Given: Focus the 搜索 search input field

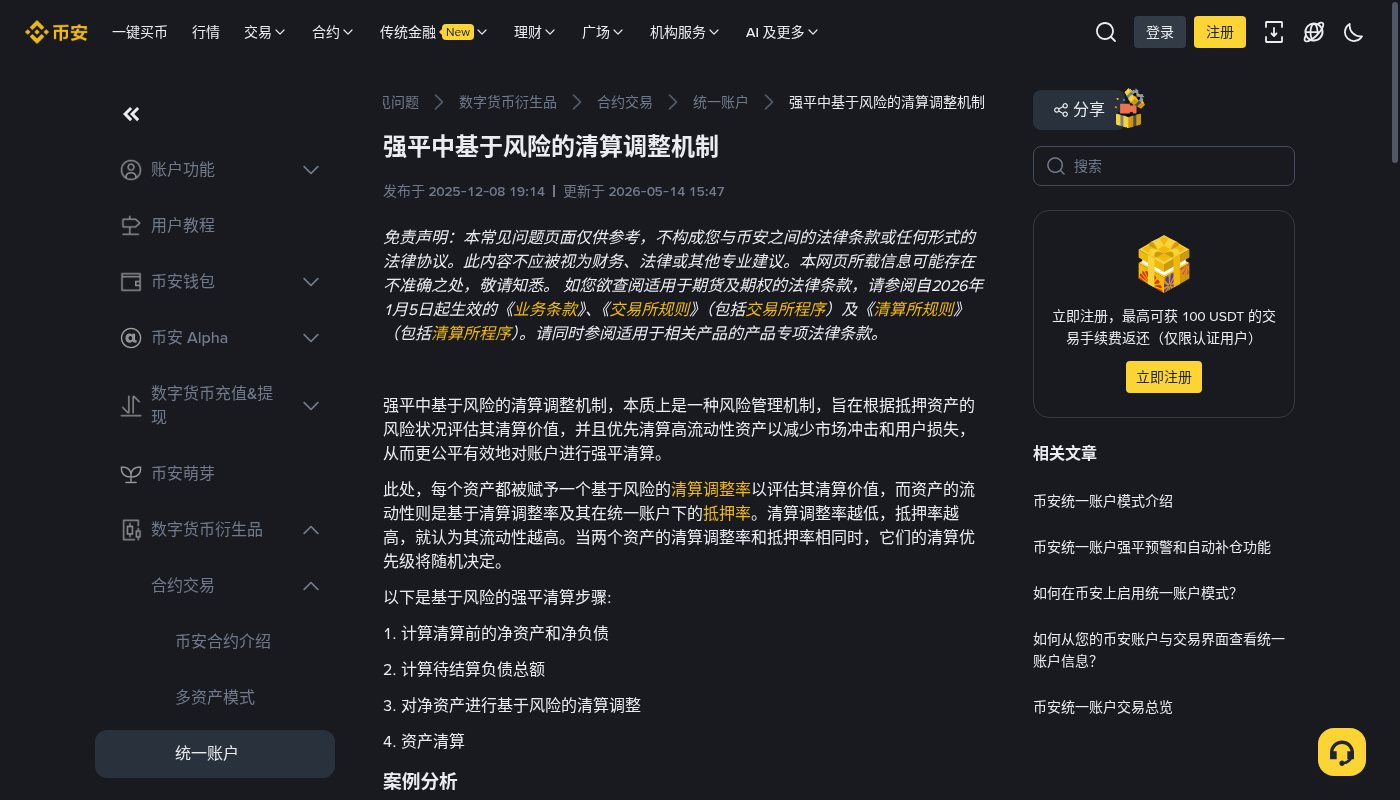Looking at the screenshot, I should coord(1164,166).
